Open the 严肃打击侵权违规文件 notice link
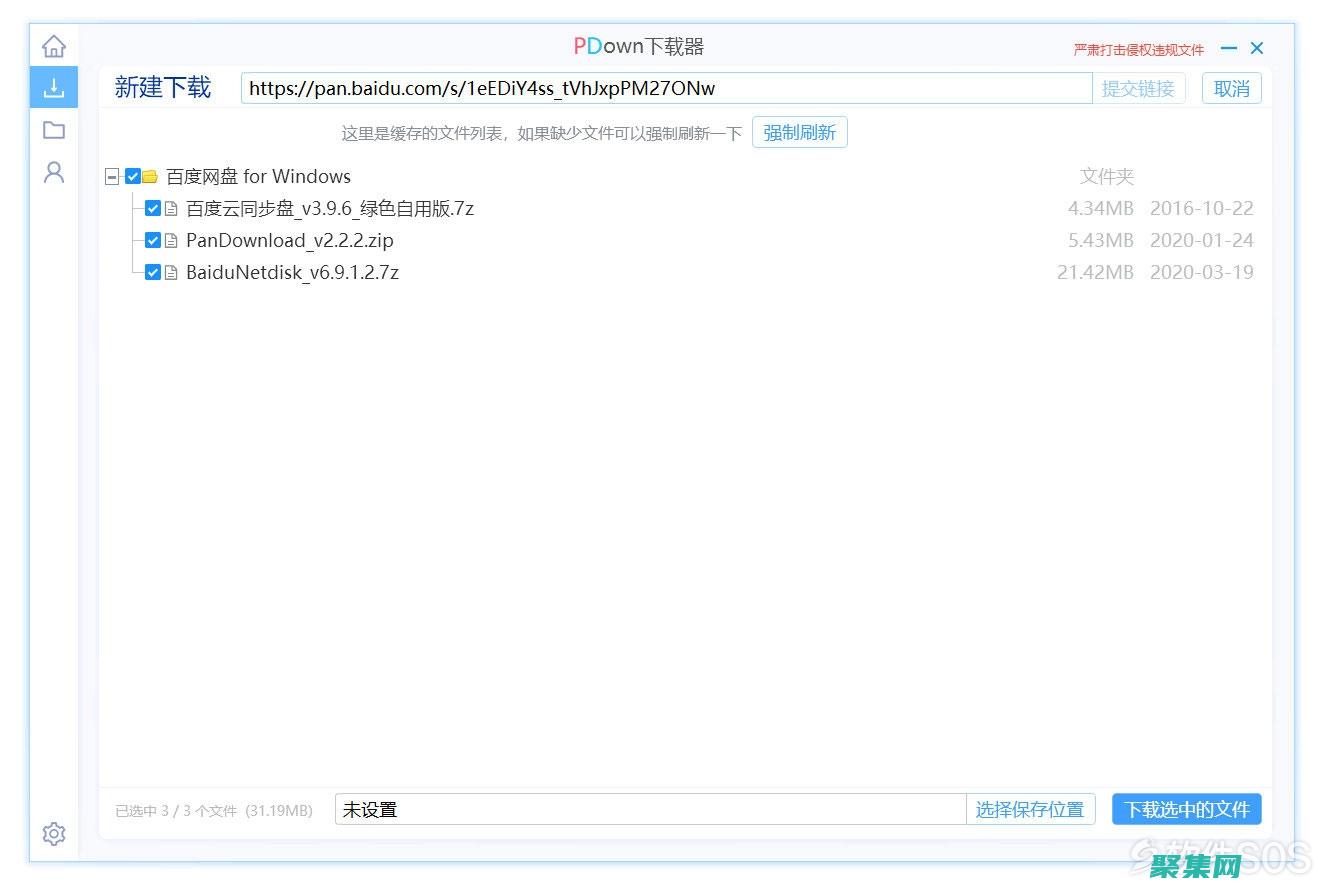This screenshot has height=888, width=1330. pos(1138,49)
